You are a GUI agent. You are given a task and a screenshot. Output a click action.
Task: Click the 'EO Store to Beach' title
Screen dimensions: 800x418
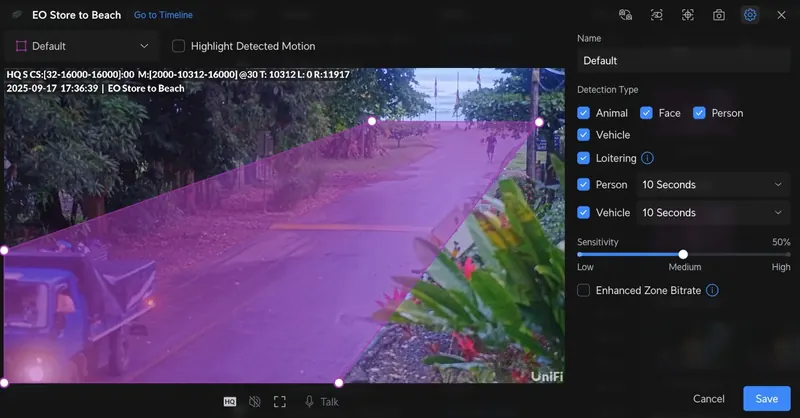pos(77,15)
